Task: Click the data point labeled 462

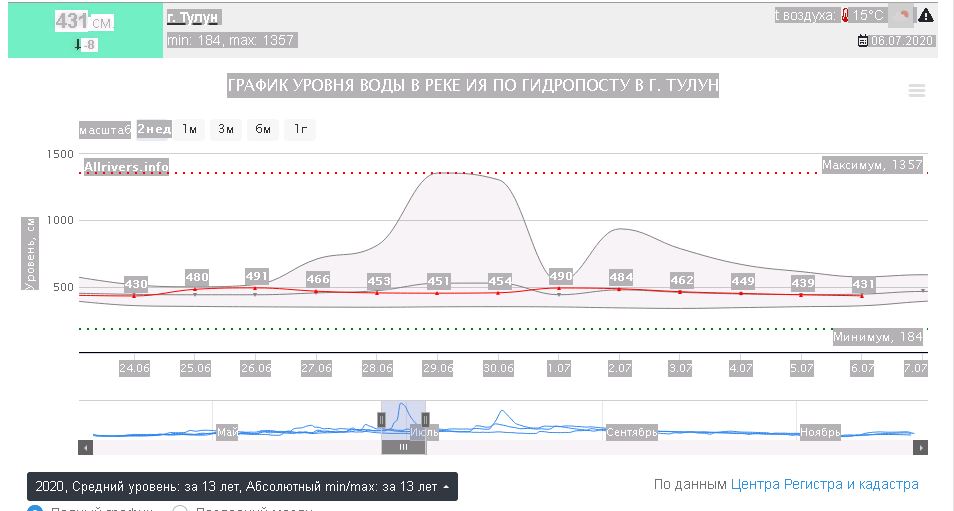Action: [x=680, y=292]
